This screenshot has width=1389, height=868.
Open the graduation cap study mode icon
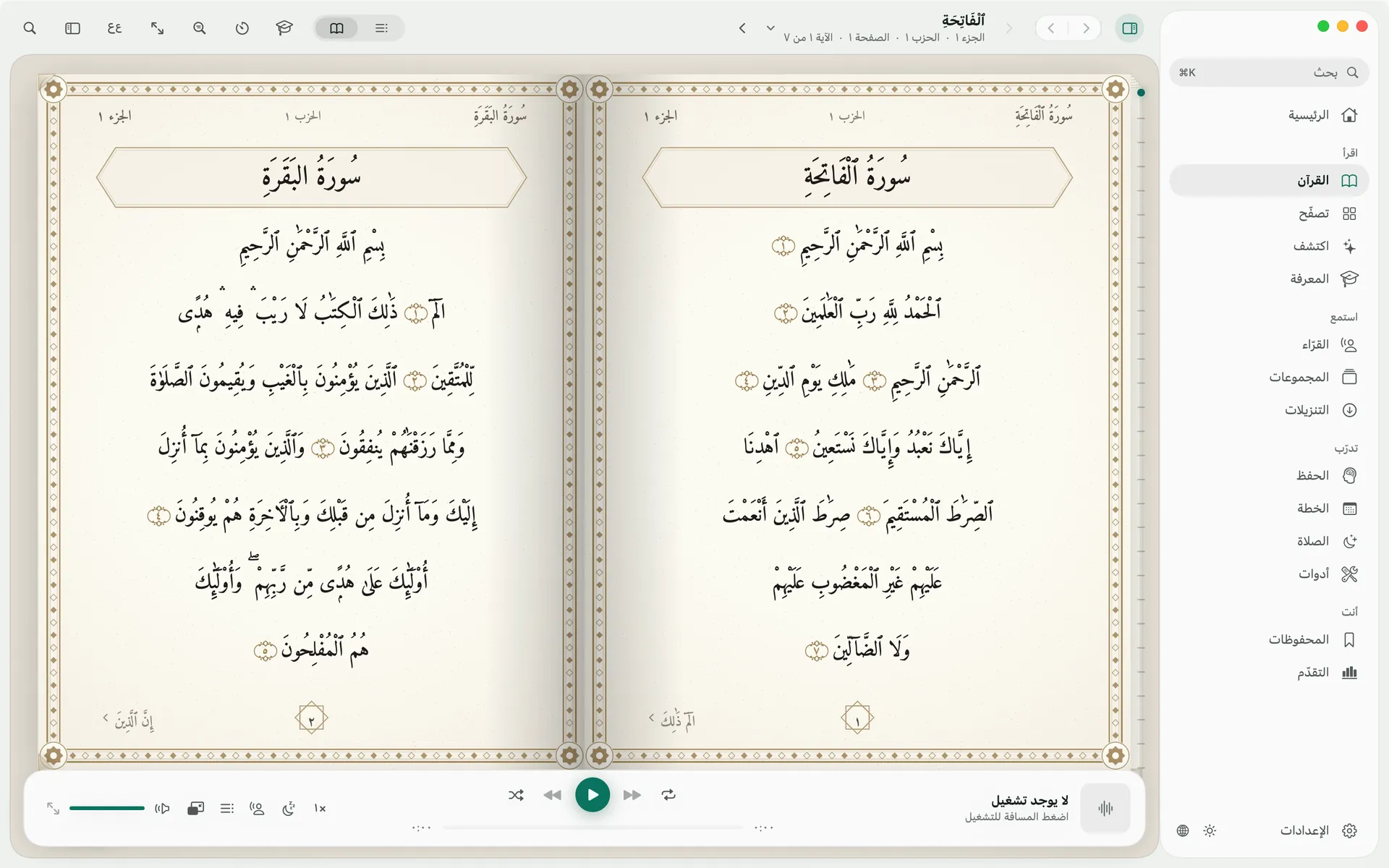(284, 28)
